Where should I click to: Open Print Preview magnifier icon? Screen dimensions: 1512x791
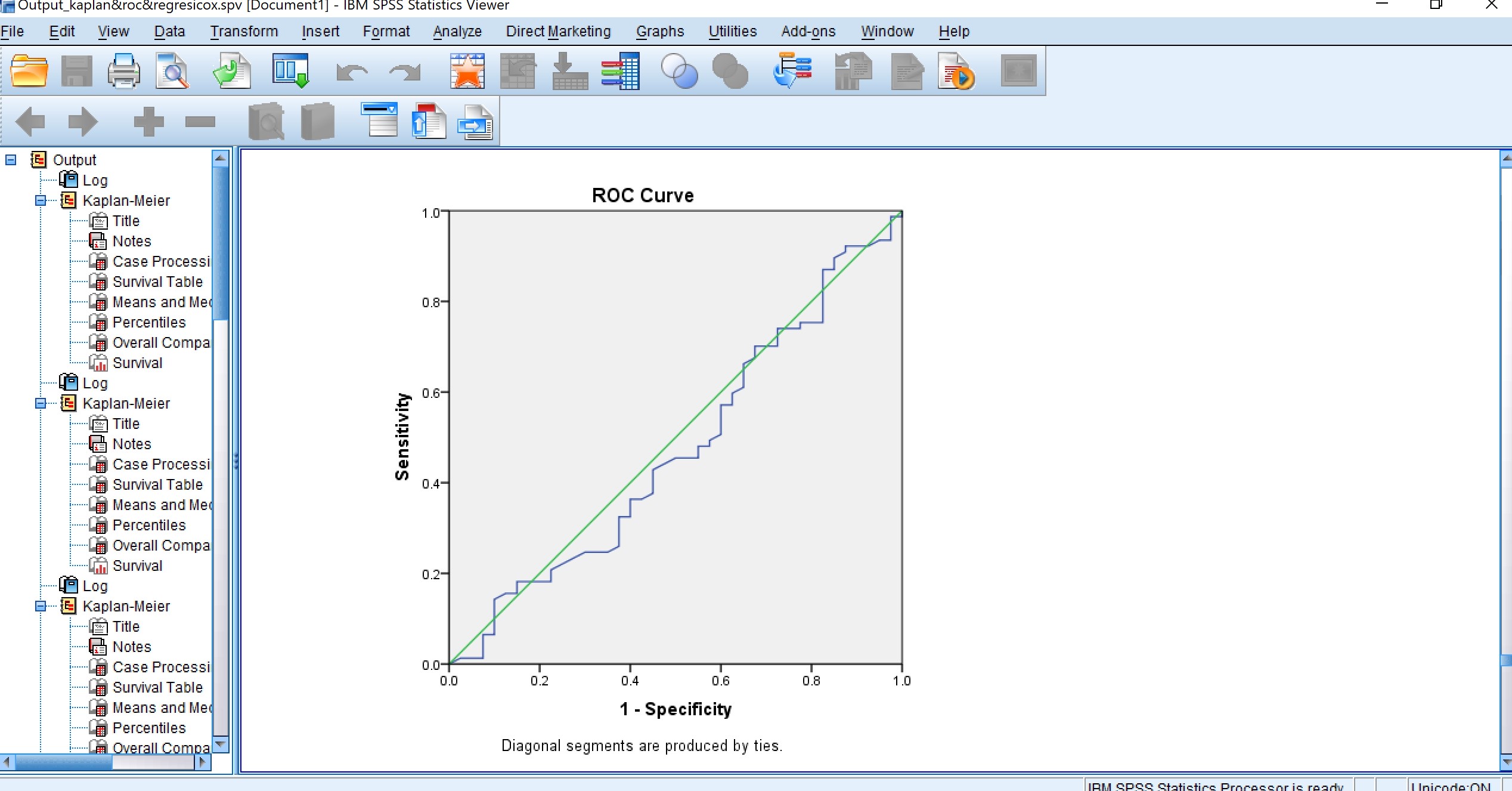[172, 71]
